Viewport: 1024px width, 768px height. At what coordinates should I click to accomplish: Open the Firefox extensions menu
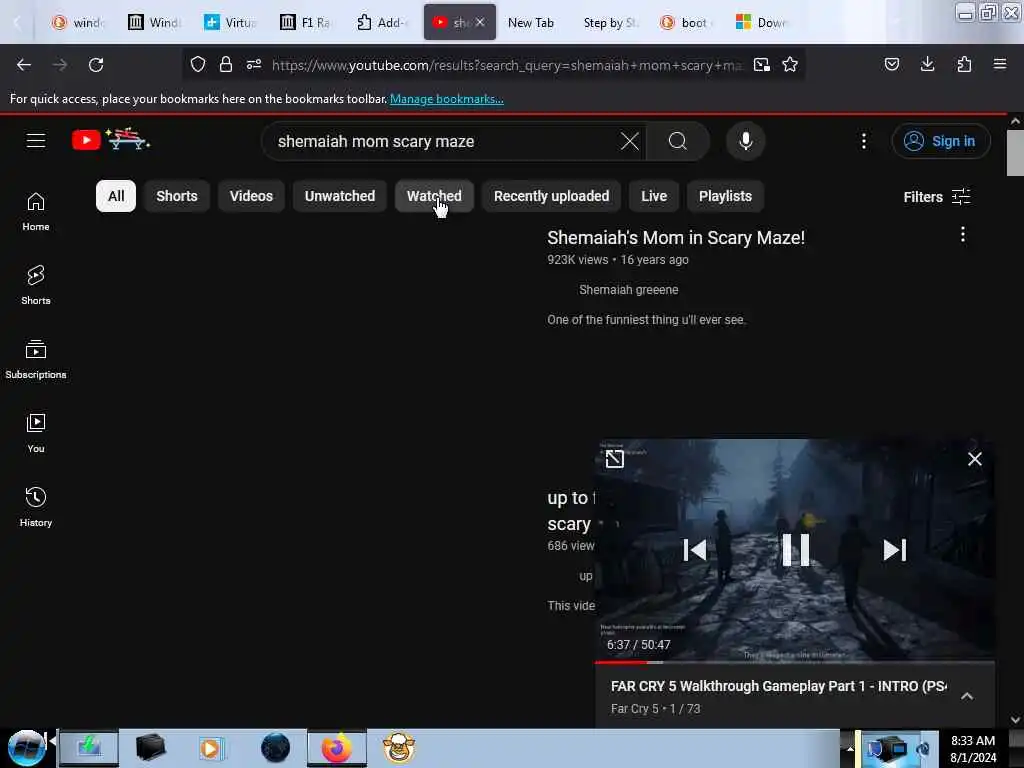coord(964,65)
